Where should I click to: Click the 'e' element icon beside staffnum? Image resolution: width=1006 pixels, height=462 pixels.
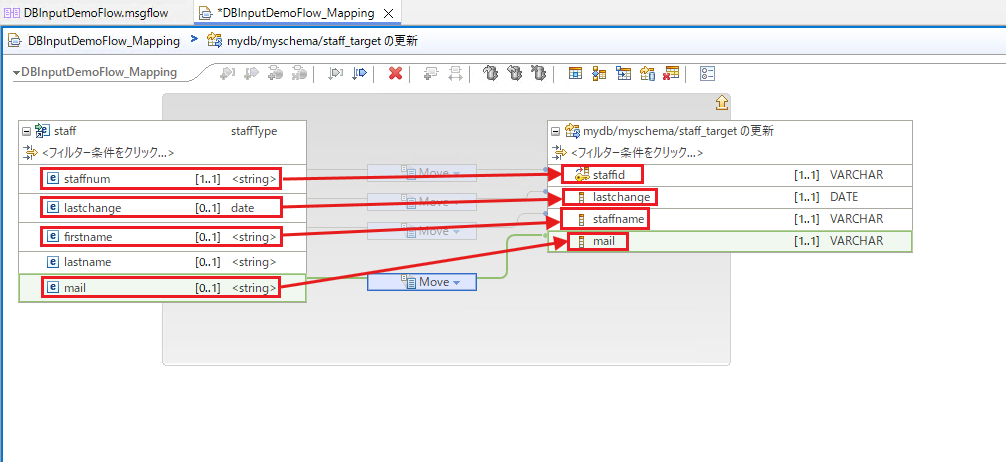pyautogui.click(x=54, y=179)
